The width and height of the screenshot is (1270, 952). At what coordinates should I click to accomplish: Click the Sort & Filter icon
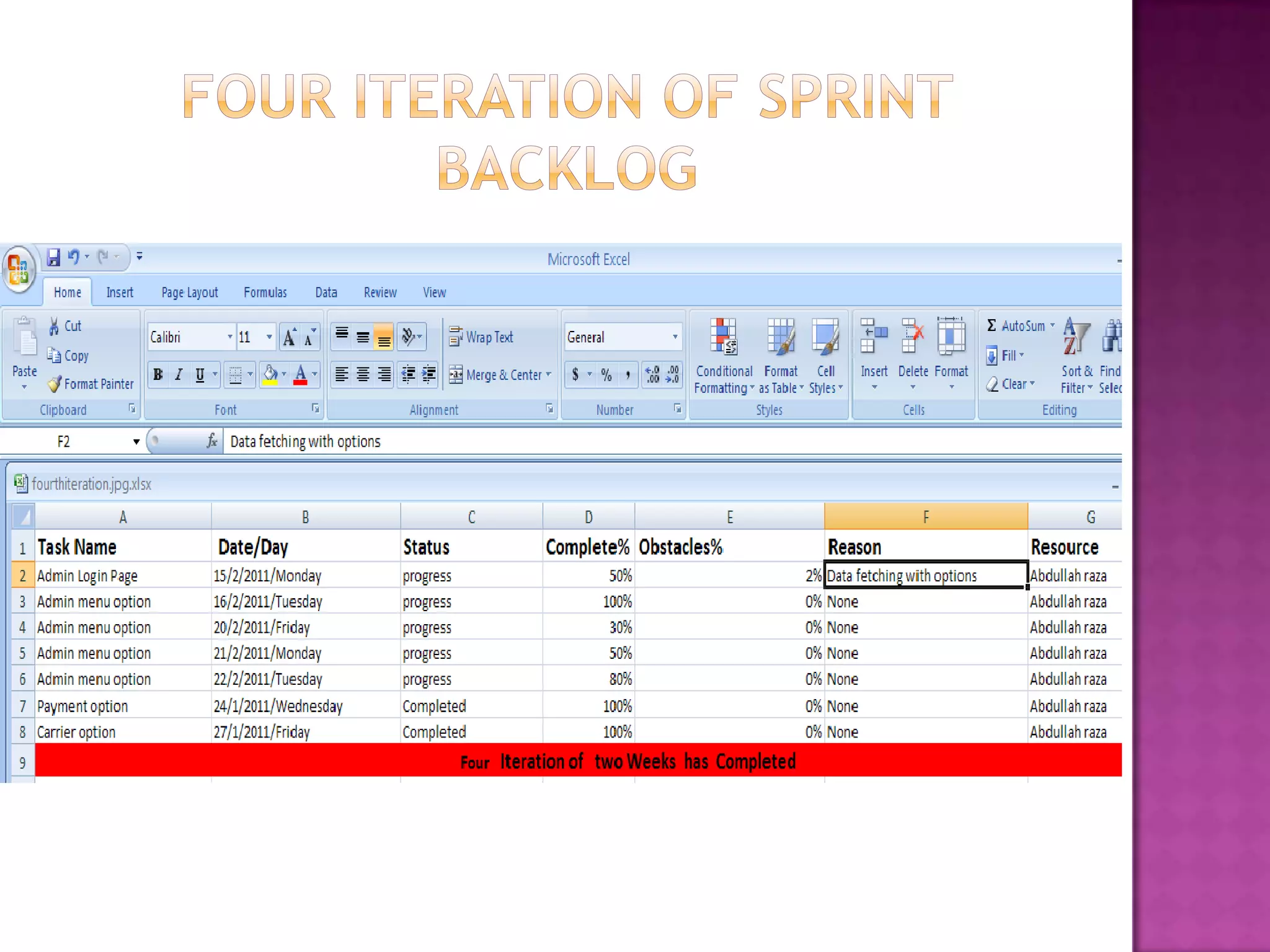click(1076, 337)
